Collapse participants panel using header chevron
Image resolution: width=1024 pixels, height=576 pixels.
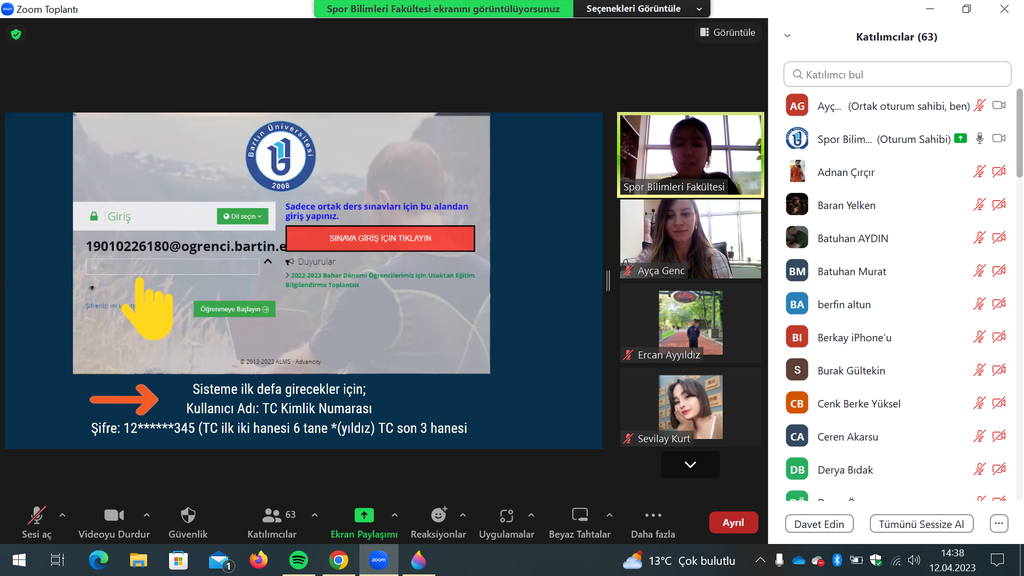click(787, 37)
